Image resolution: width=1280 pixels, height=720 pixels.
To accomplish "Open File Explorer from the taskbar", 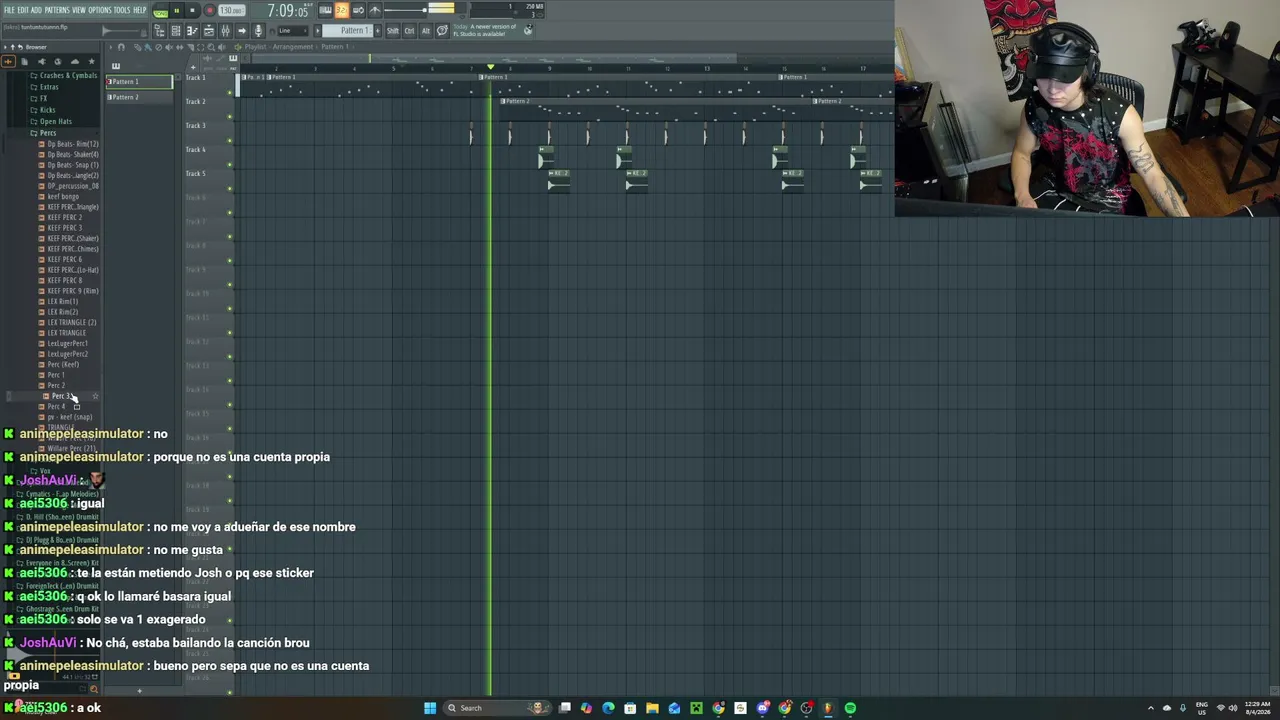I will [x=652, y=708].
